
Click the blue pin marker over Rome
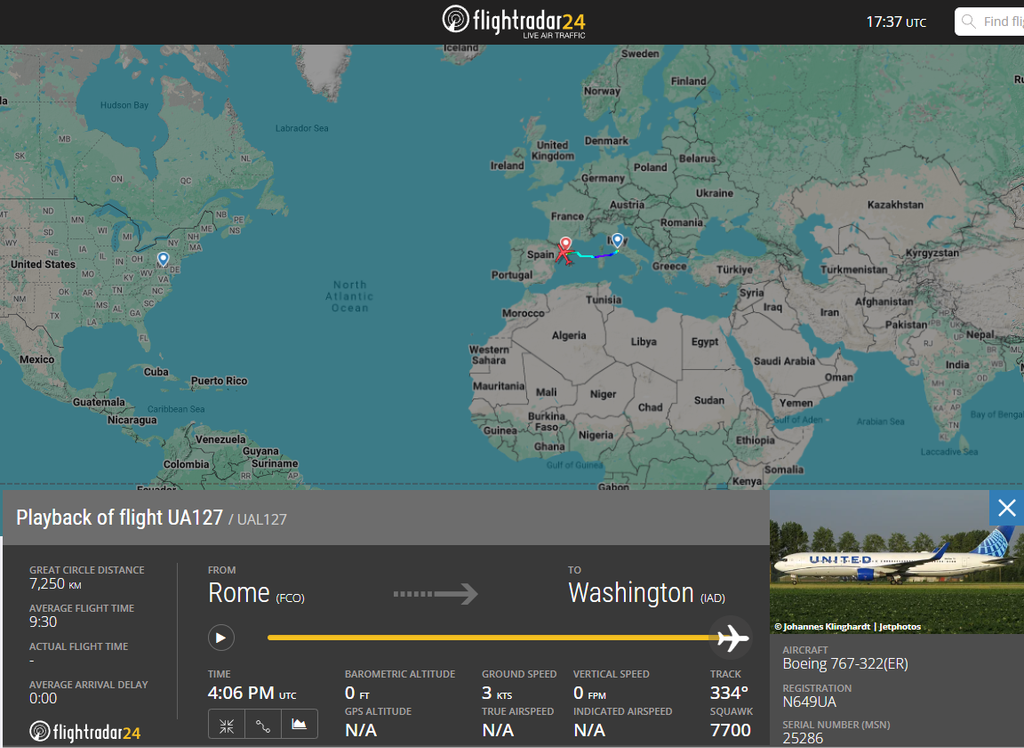click(x=617, y=241)
